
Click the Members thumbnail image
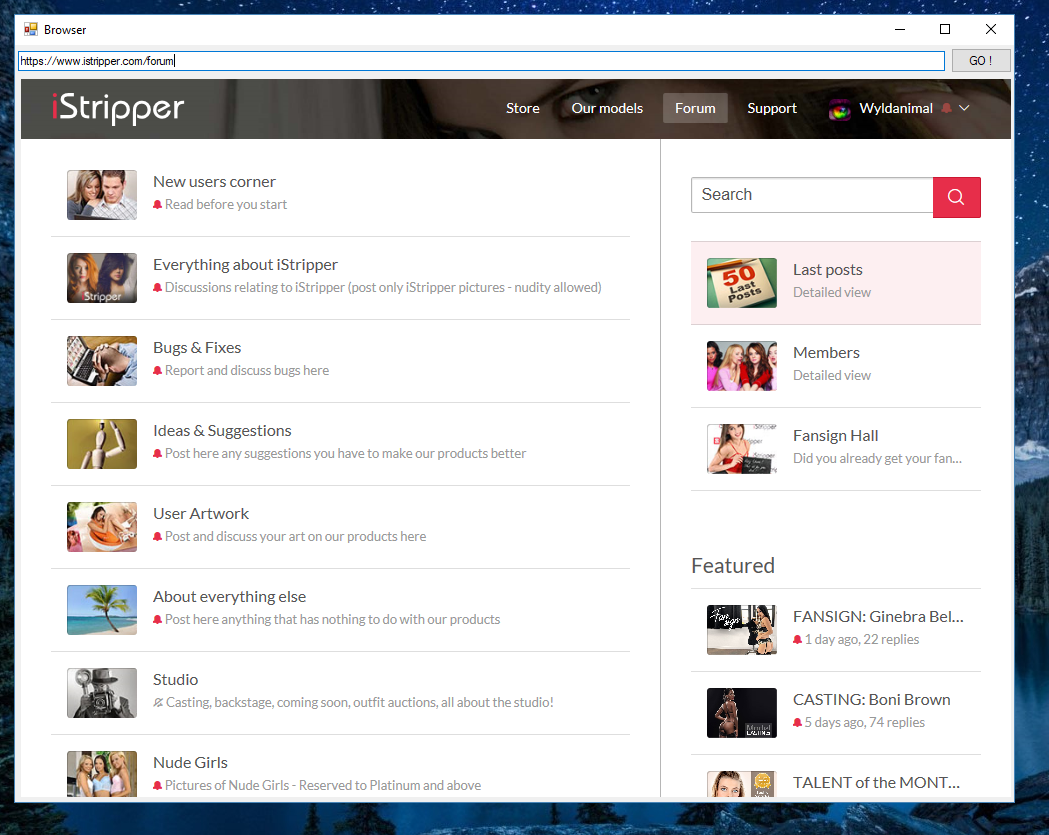[x=742, y=366]
